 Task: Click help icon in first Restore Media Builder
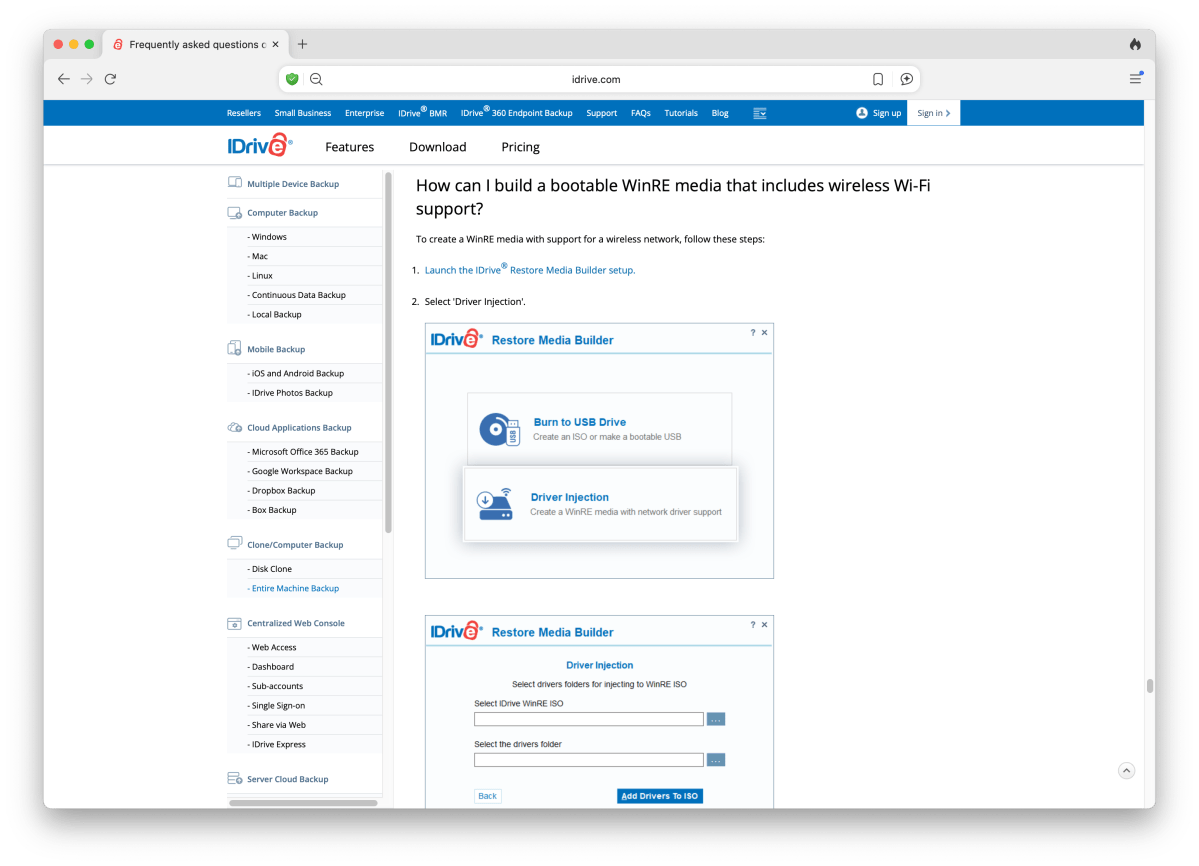[752, 332]
